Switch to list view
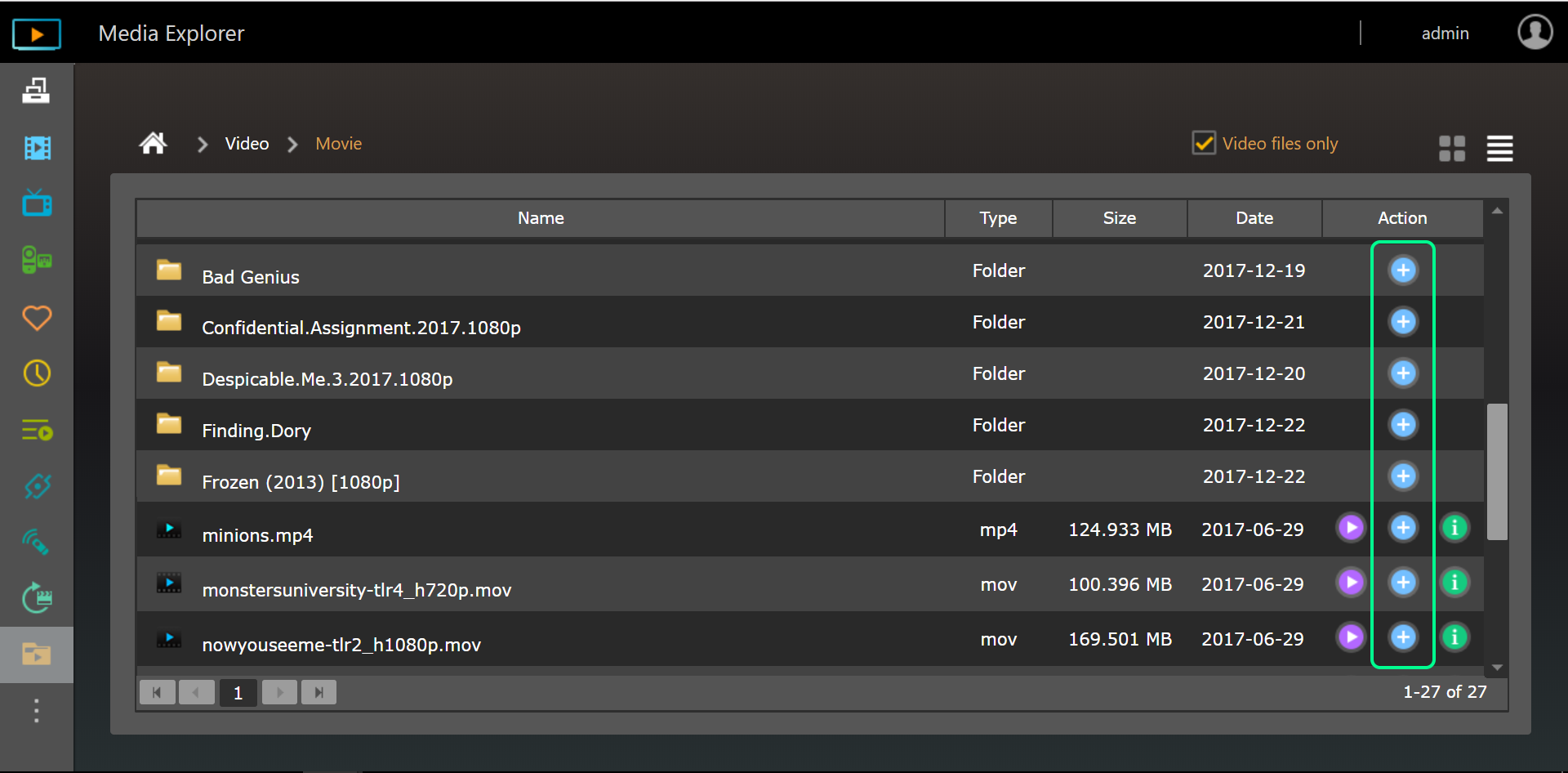The height and width of the screenshot is (773, 1568). point(1499,148)
